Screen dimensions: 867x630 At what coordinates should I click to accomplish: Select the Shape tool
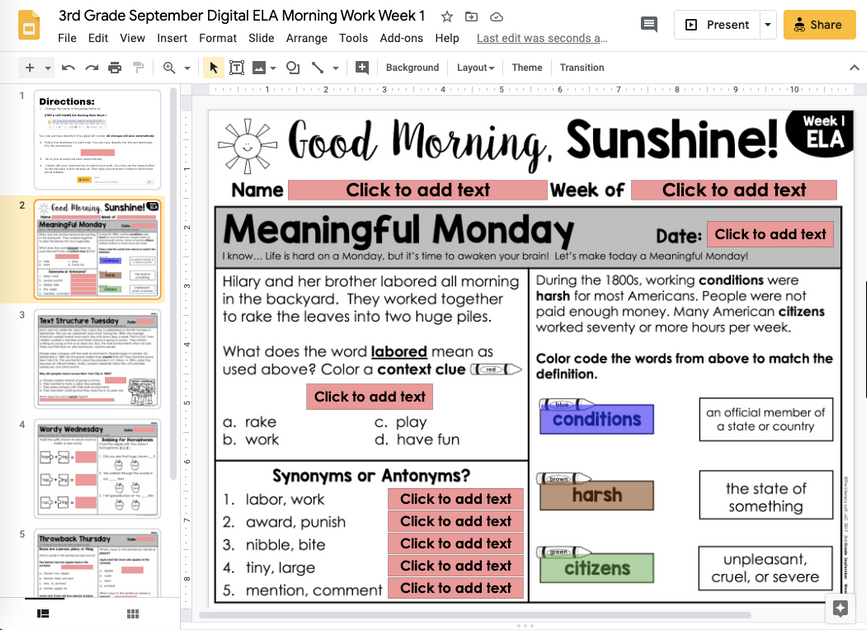point(293,68)
